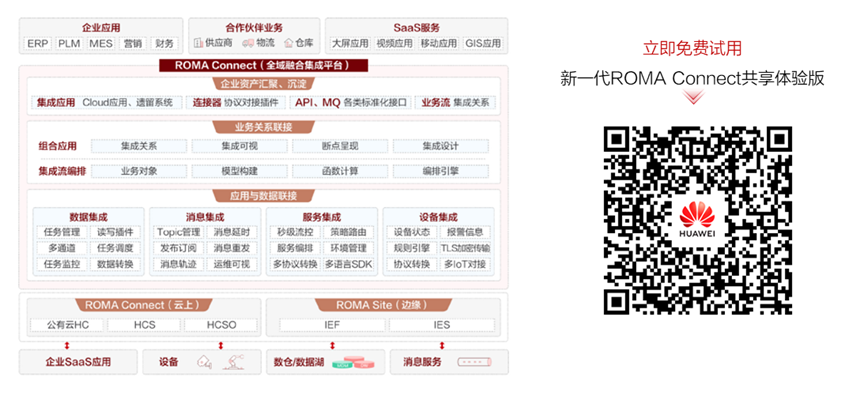The width and height of the screenshot is (864, 400).
Task: Select the 应用与数据联接 section header
Action: pos(263,196)
